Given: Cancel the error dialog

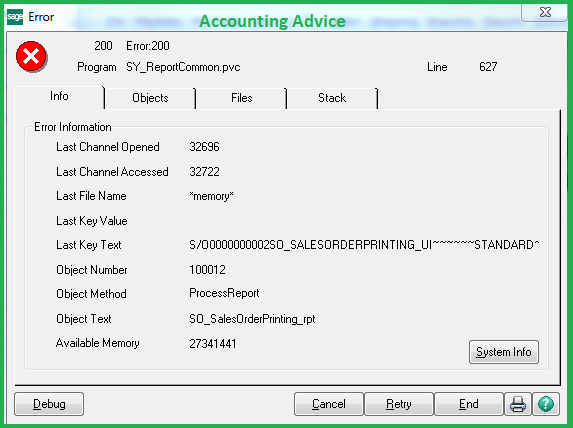Looking at the screenshot, I should (329, 404).
